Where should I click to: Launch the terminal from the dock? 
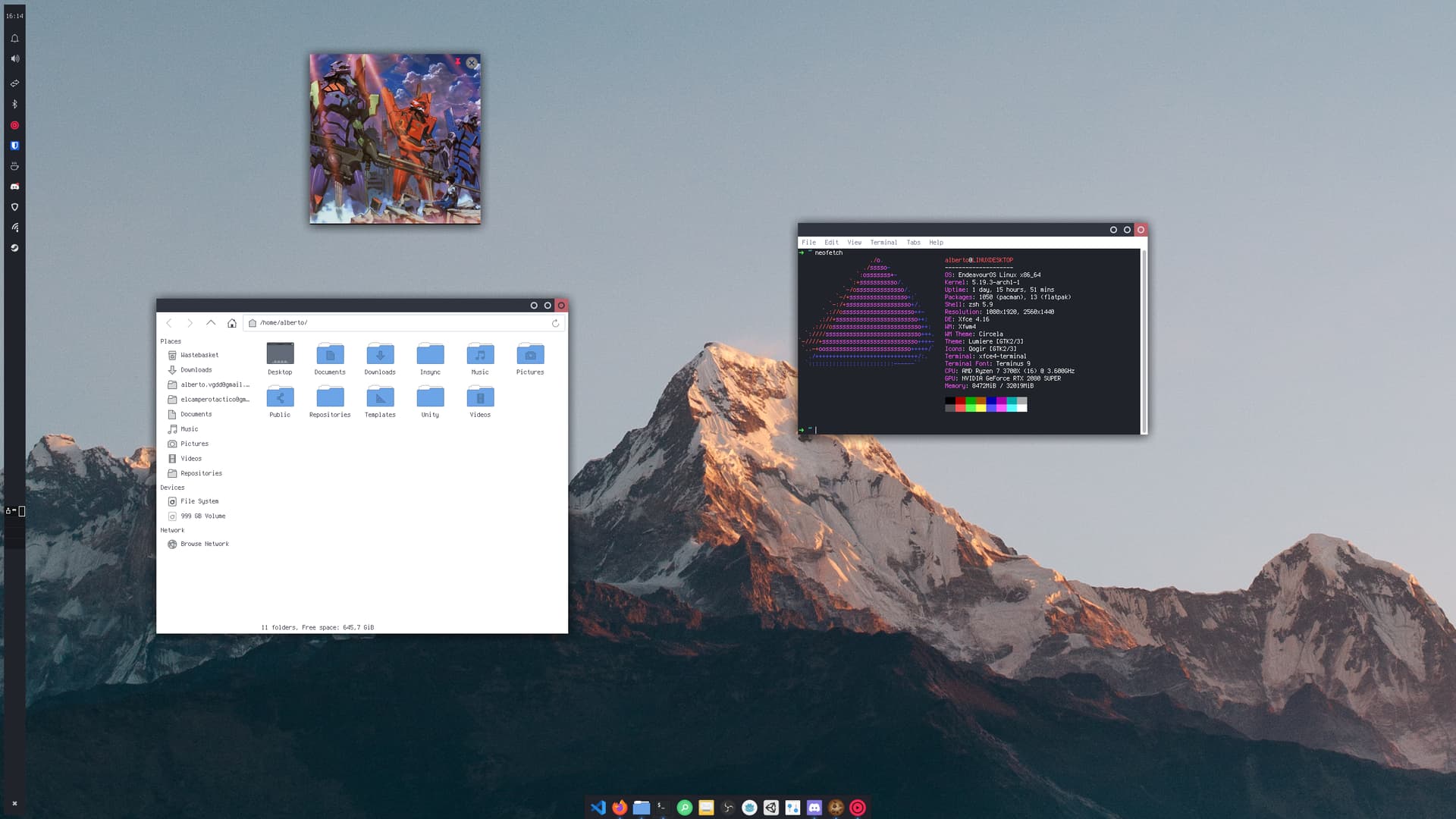[x=662, y=808]
